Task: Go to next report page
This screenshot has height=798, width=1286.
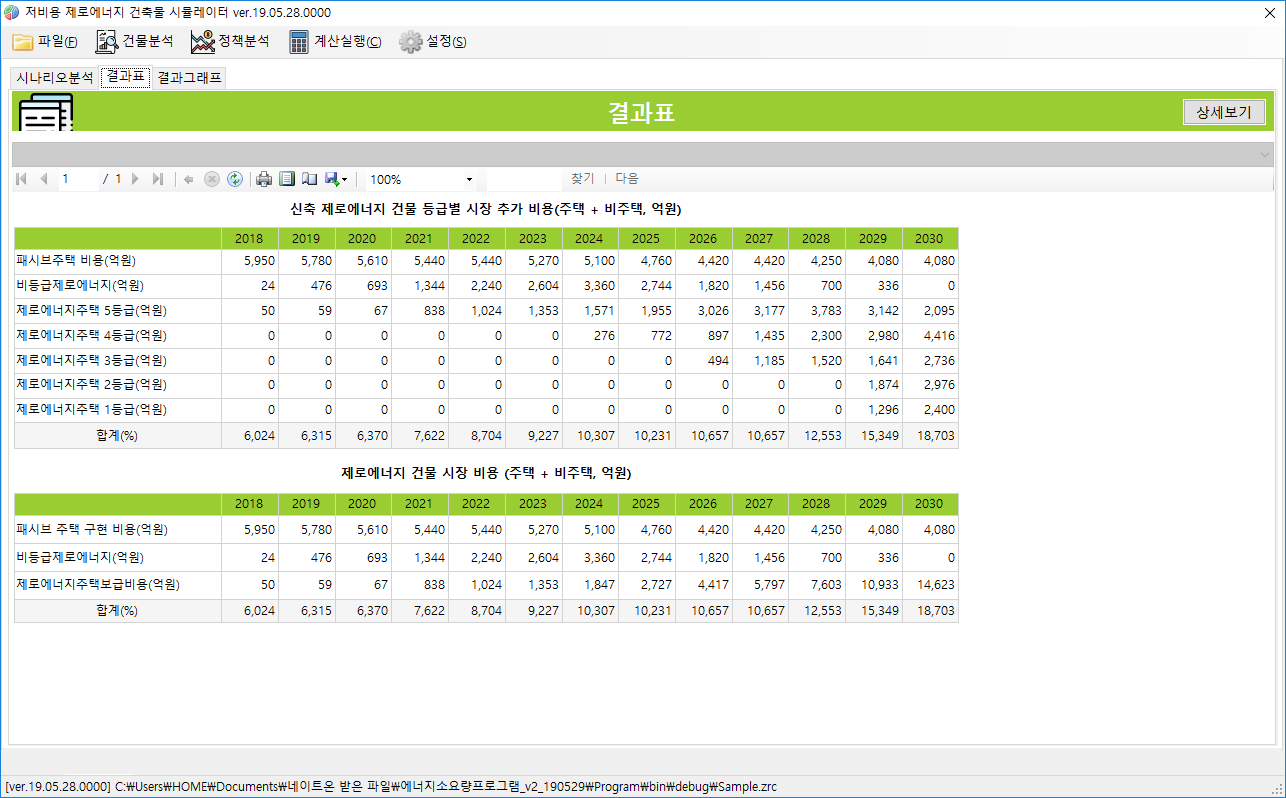Action: 135,179
